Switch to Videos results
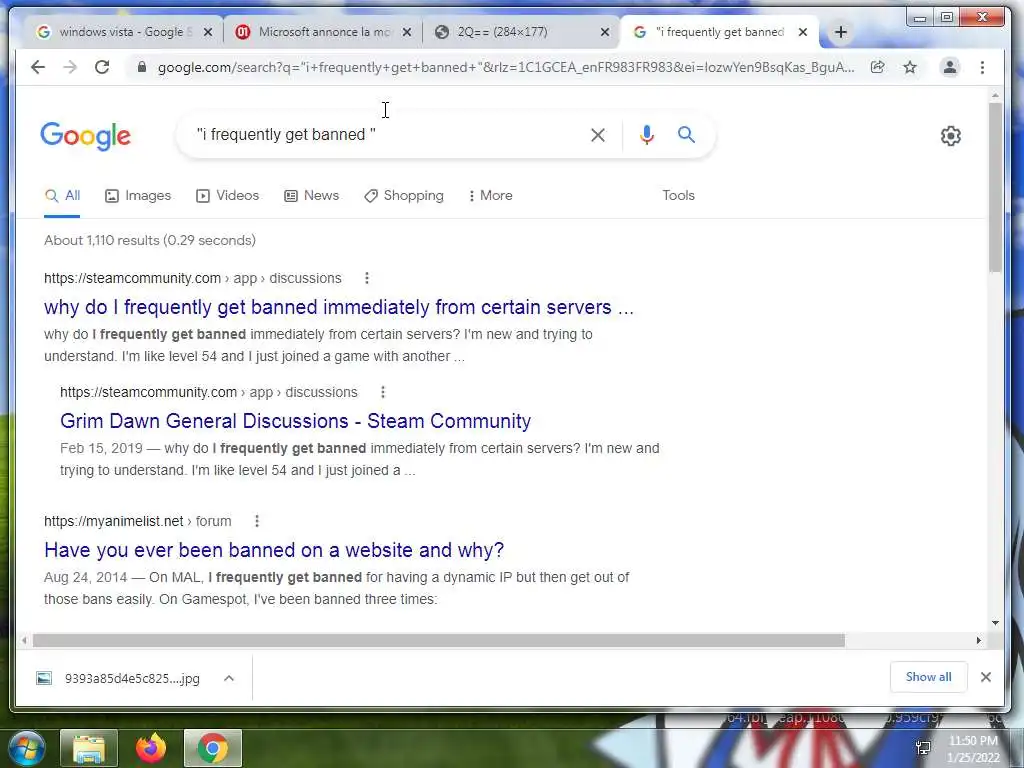The height and width of the screenshot is (768, 1024). tap(228, 196)
